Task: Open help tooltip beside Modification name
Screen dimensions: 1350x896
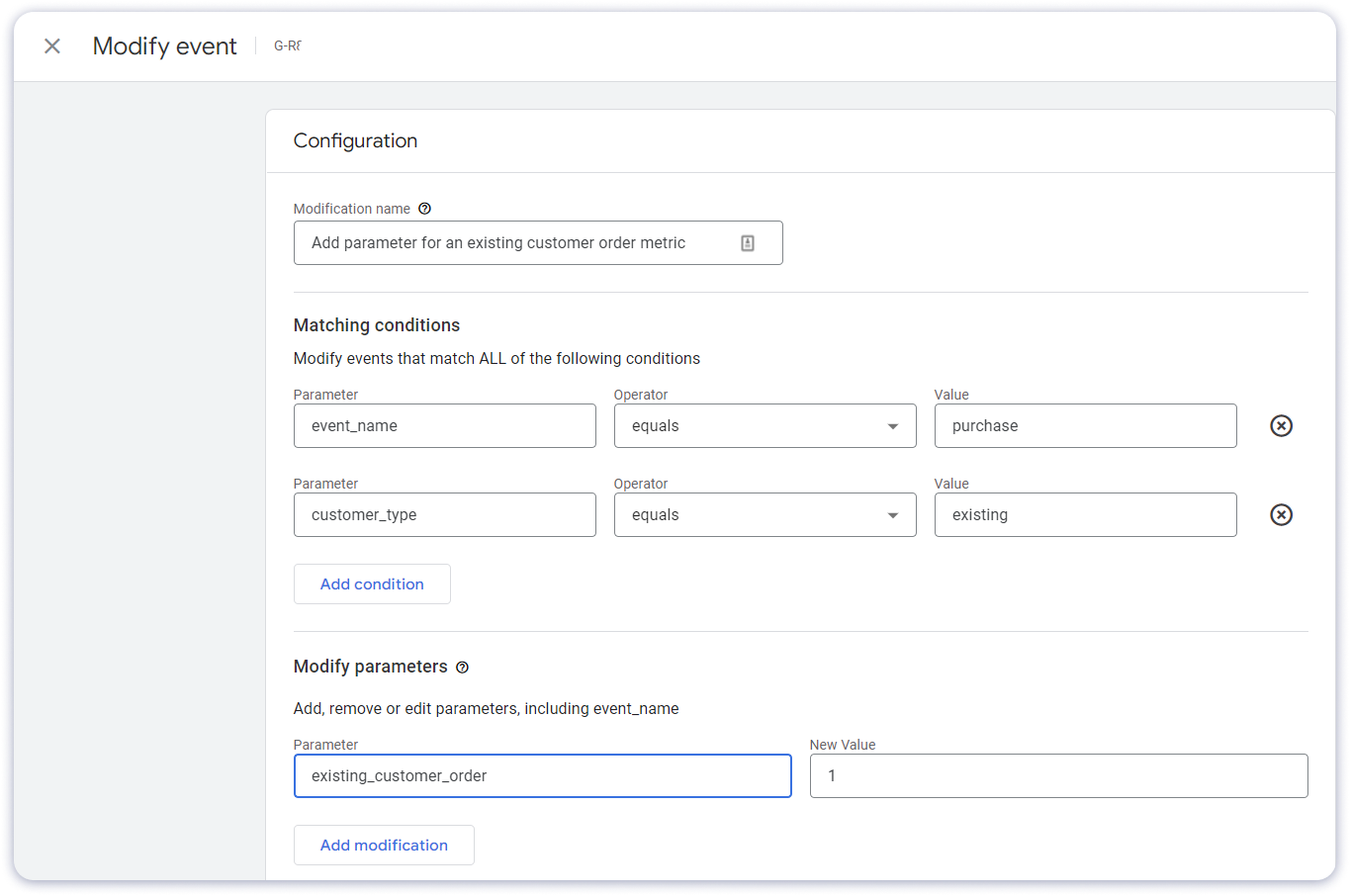Action: point(425,209)
